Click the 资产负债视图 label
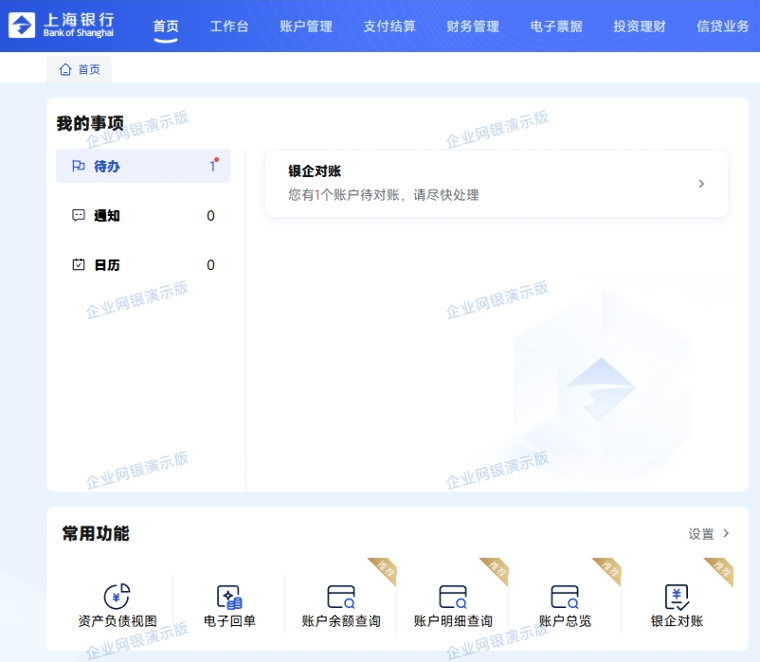 (x=117, y=621)
